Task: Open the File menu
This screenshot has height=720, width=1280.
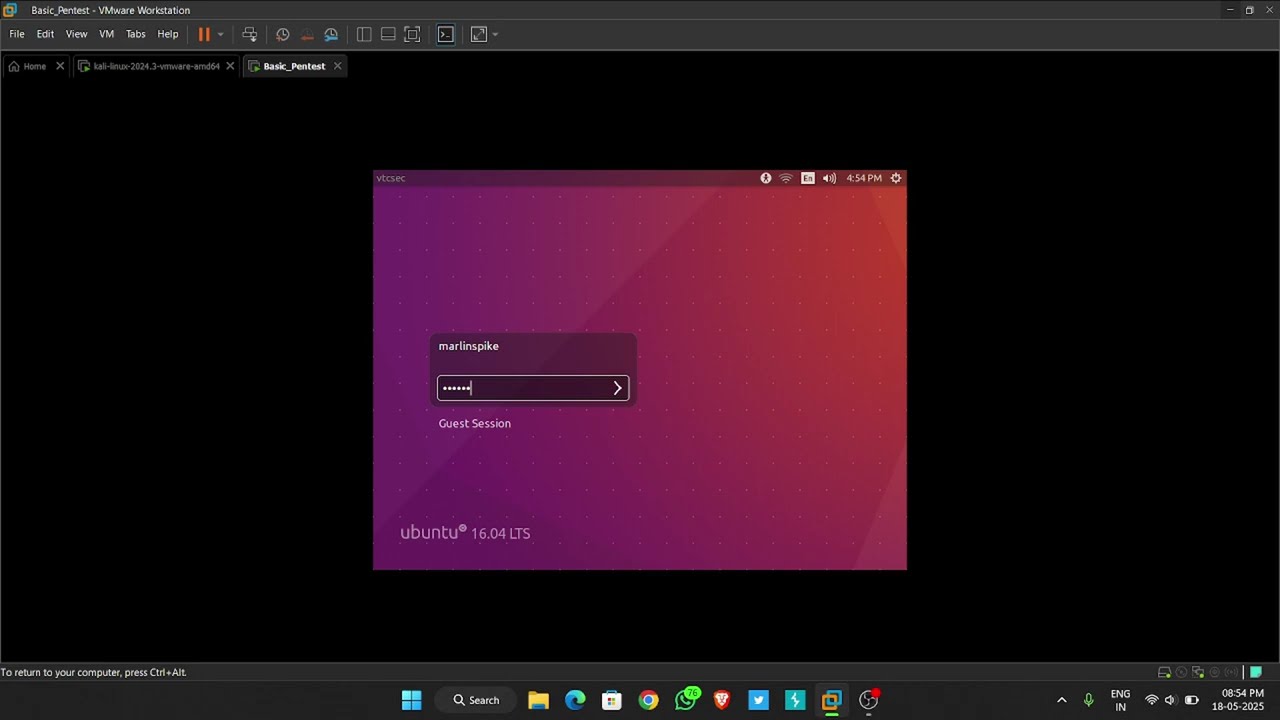Action: pos(17,34)
